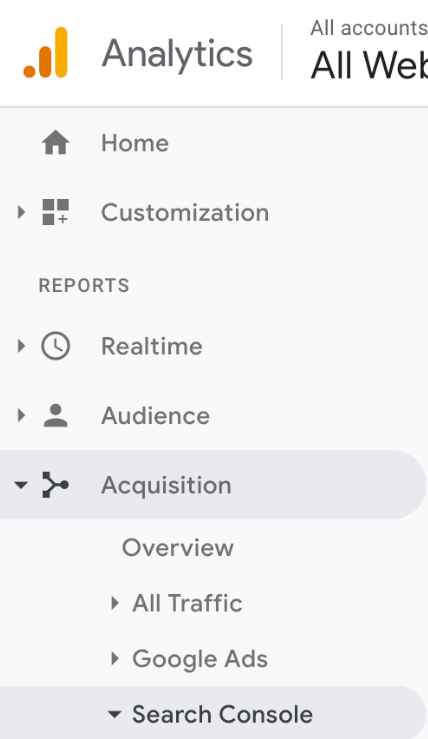Click the Acquisition branching arrows icon

pyautogui.click(x=56, y=484)
